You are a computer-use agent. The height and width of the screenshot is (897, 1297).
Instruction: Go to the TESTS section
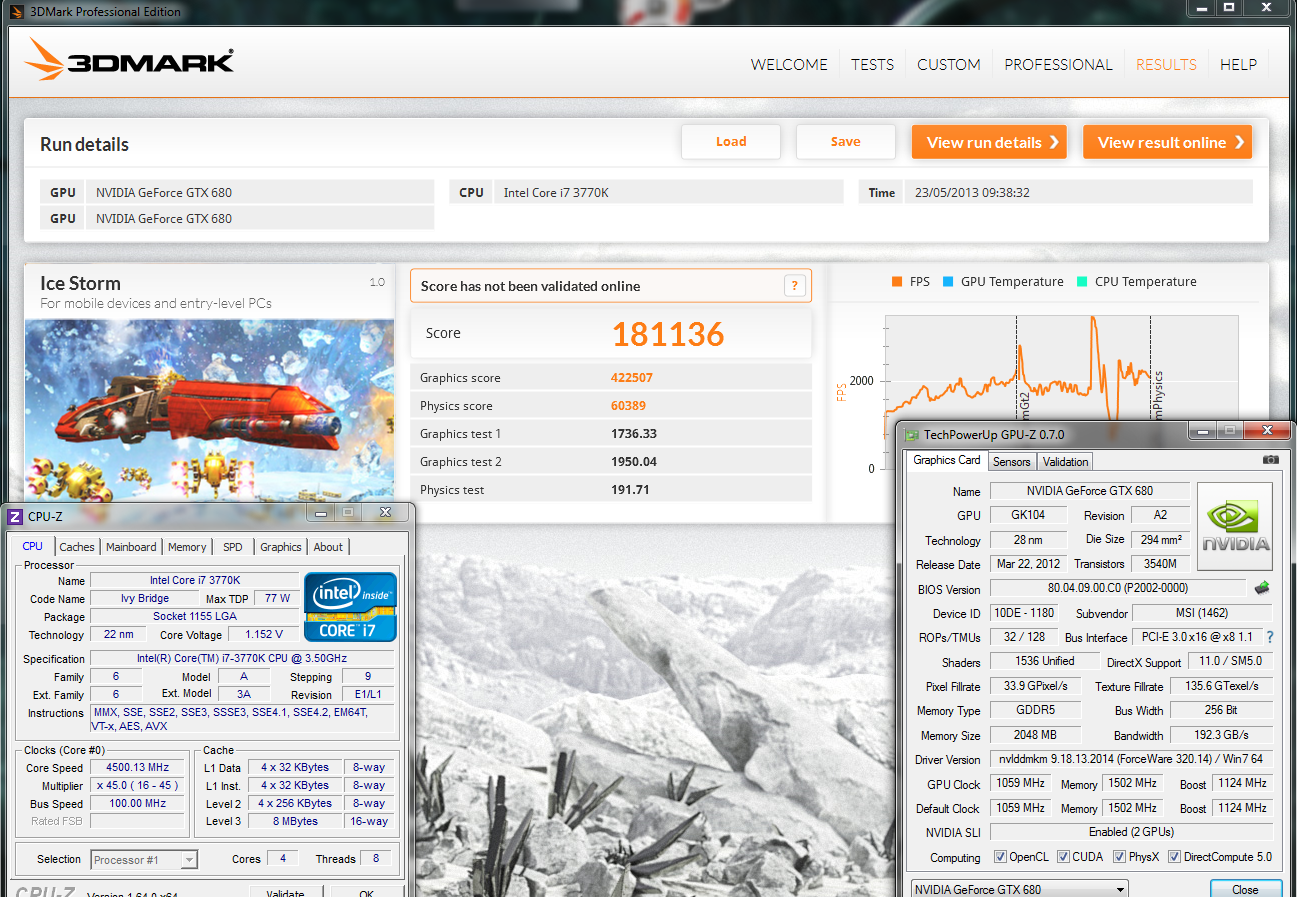872,64
